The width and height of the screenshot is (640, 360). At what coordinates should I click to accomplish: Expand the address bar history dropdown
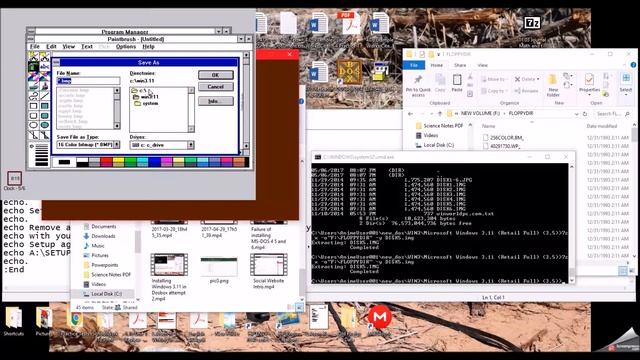576,114
